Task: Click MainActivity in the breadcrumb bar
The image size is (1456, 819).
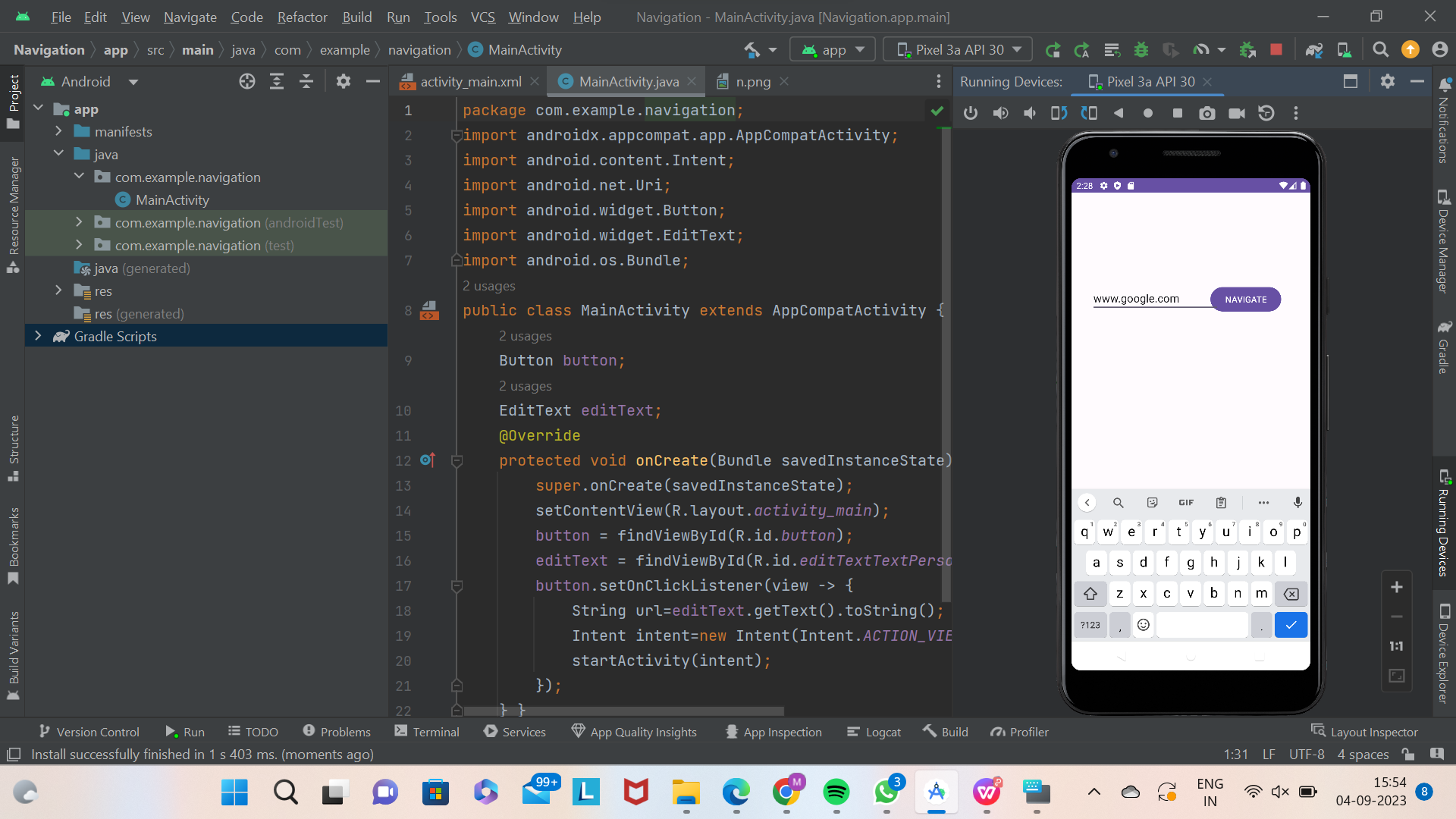Action: click(523, 49)
